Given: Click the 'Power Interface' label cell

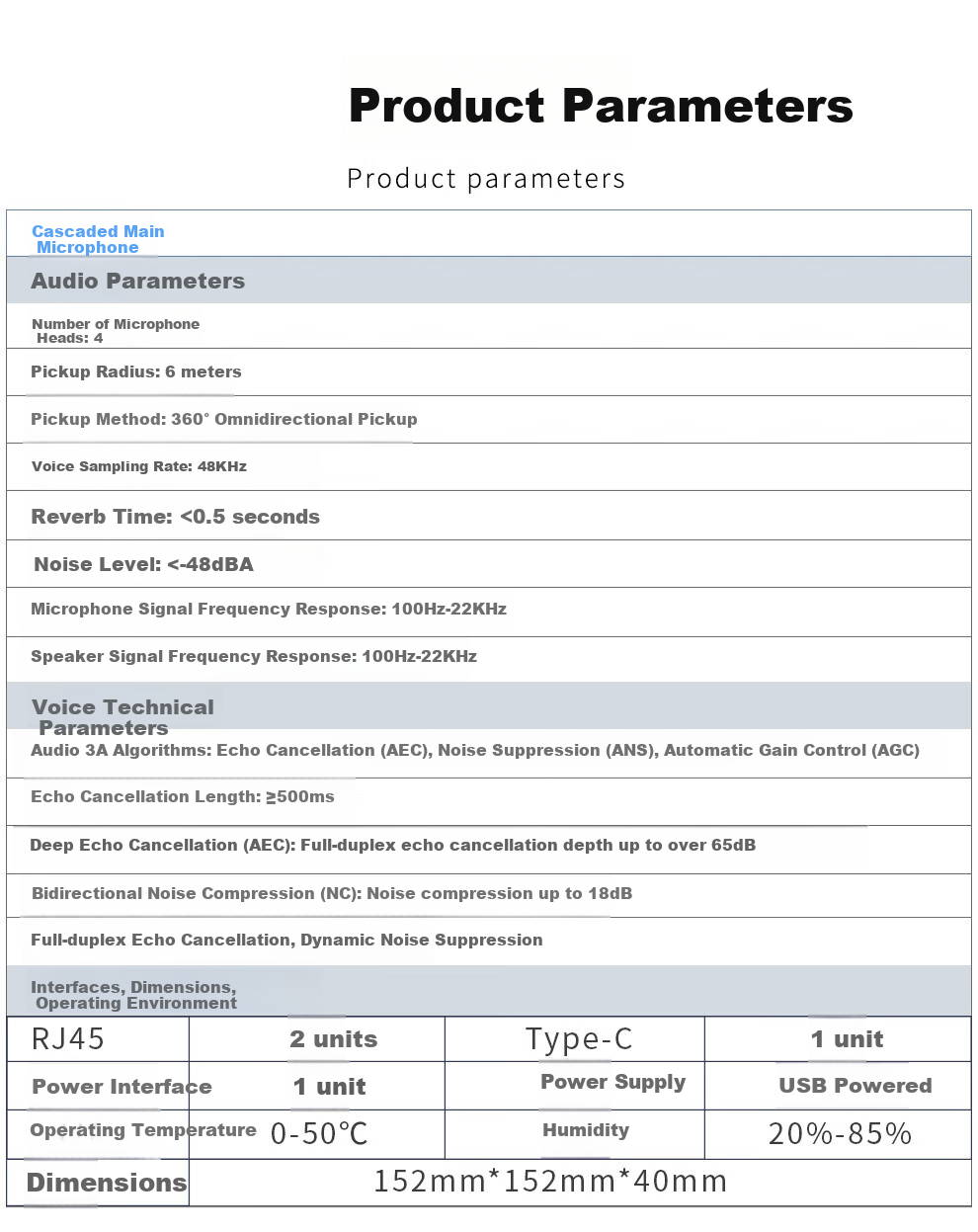Looking at the screenshot, I should click(x=98, y=1087).
